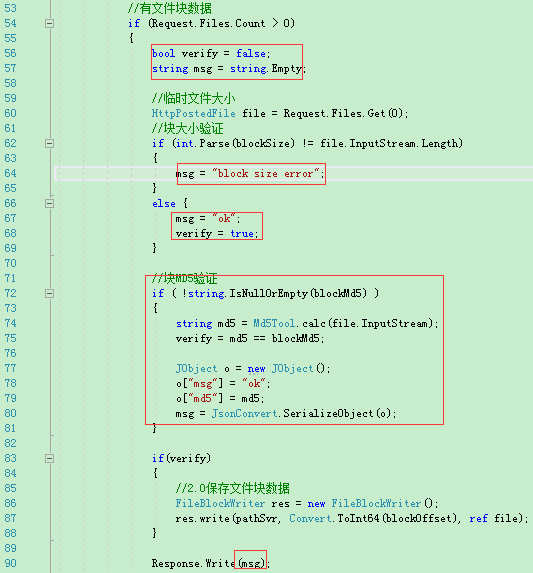Click 'string.Empty' on line 57
This screenshot has height=573, width=533.
coord(266,69)
